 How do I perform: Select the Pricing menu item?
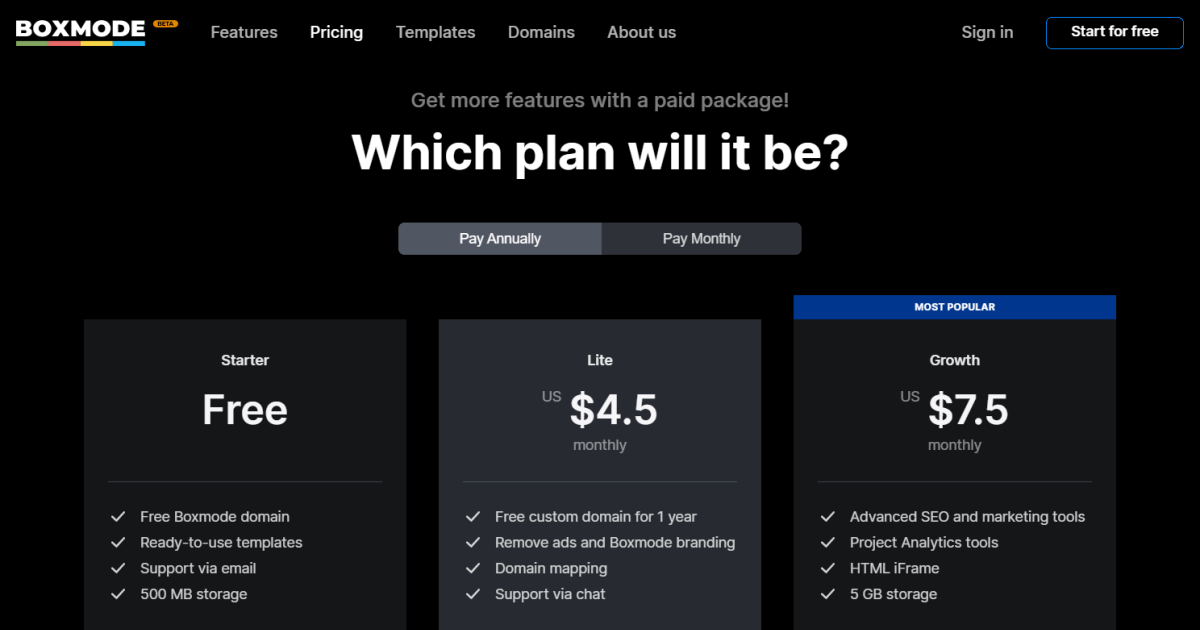pyautogui.click(x=336, y=32)
